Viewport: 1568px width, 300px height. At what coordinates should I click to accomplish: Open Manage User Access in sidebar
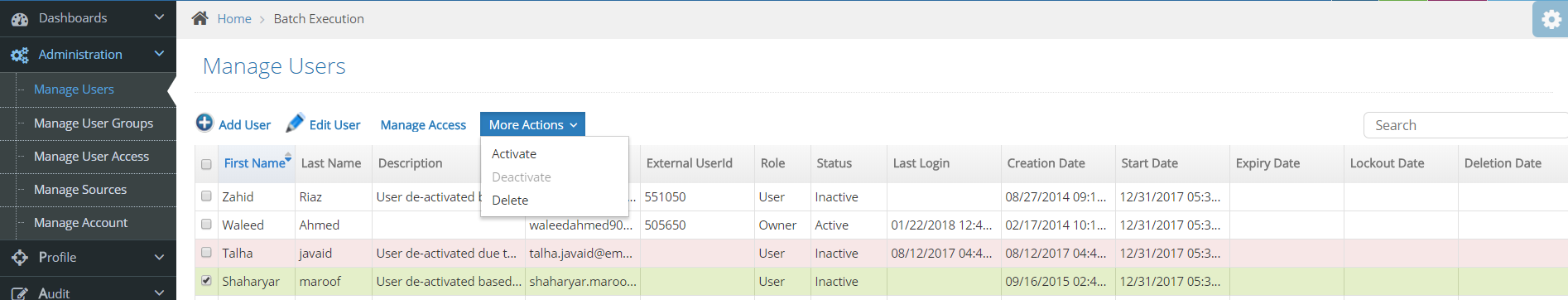pyautogui.click(x=91, y=157)
